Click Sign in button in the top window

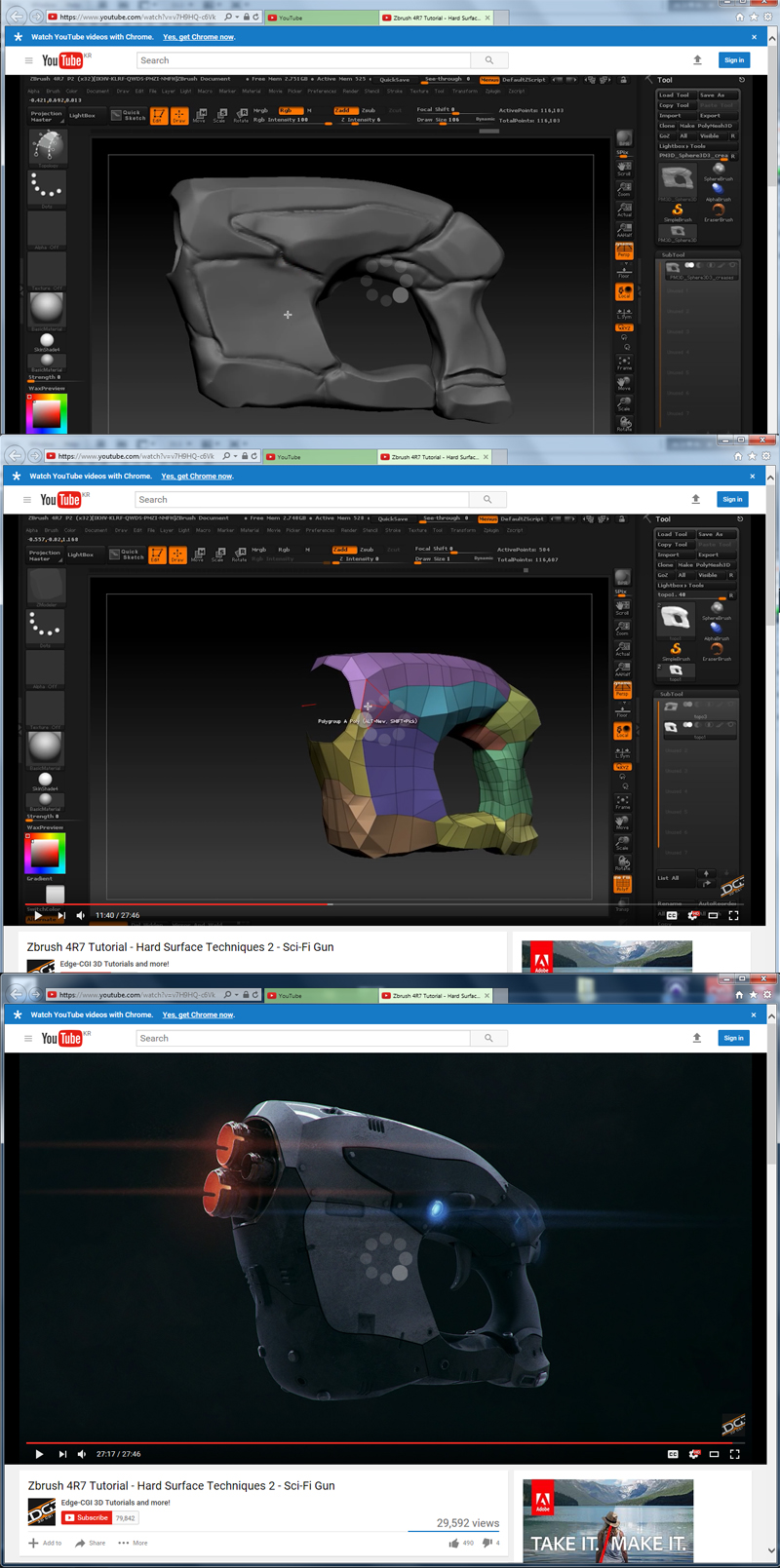[734, 60]
